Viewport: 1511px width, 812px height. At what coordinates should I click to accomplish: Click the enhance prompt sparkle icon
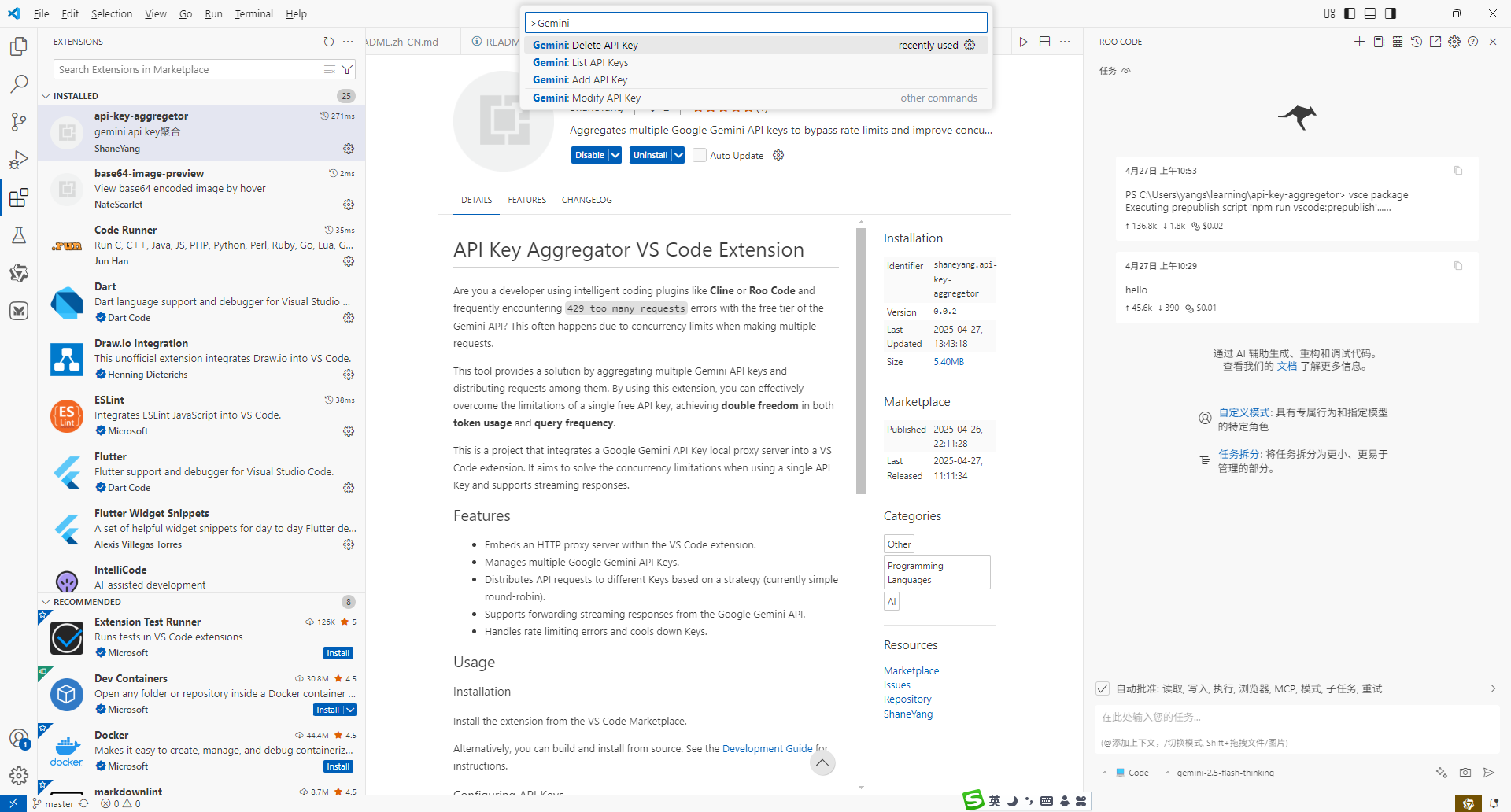1442,773
